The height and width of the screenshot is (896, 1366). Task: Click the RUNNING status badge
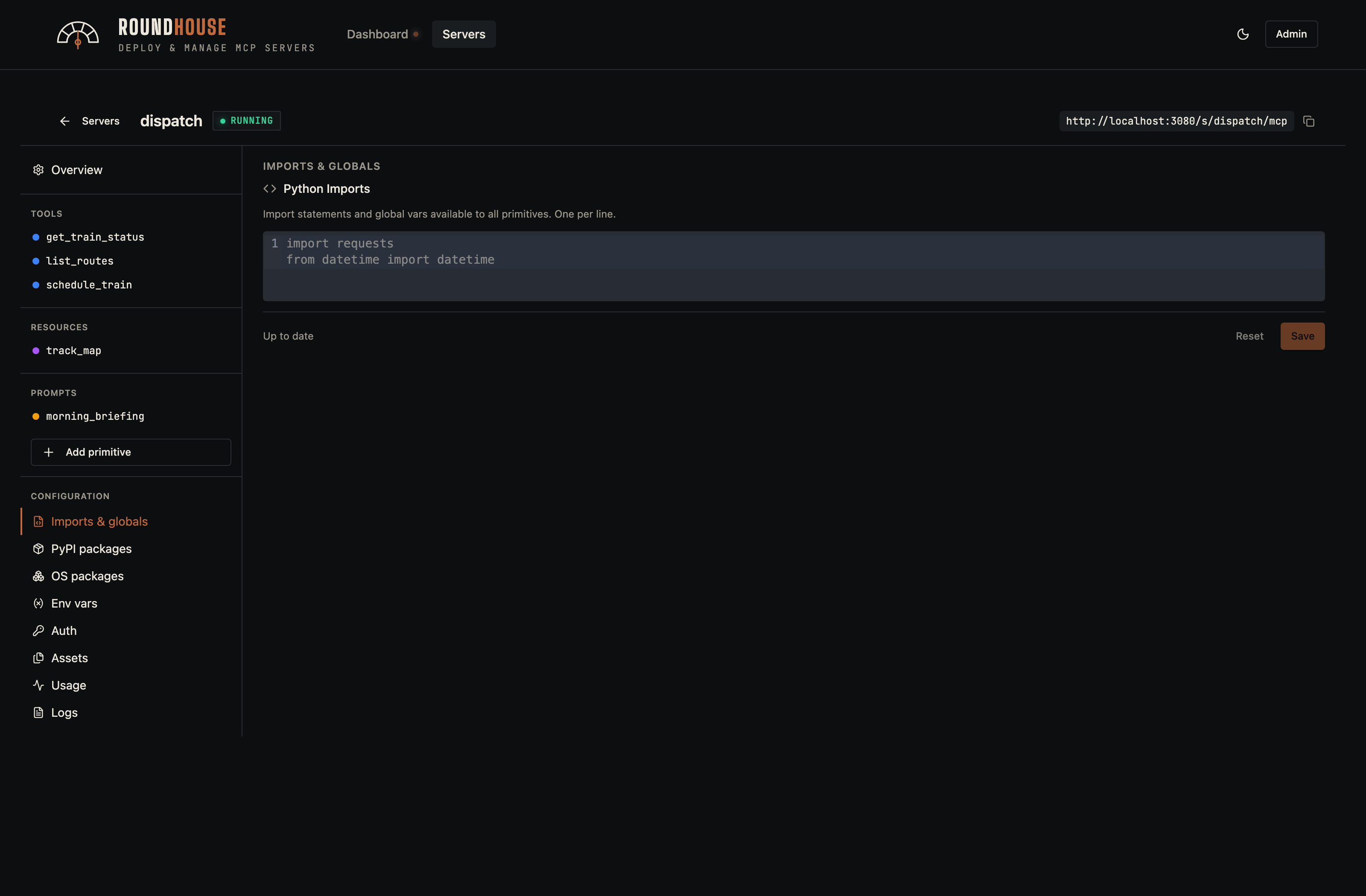[x=247, y=120]
